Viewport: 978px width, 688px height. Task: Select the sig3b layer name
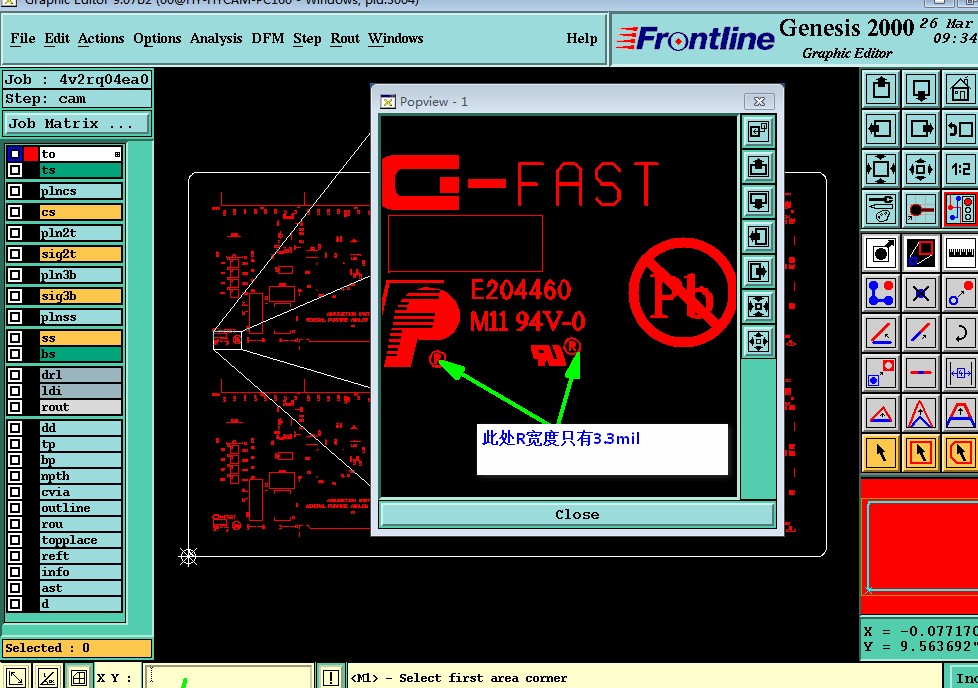[x=80, y=296]
